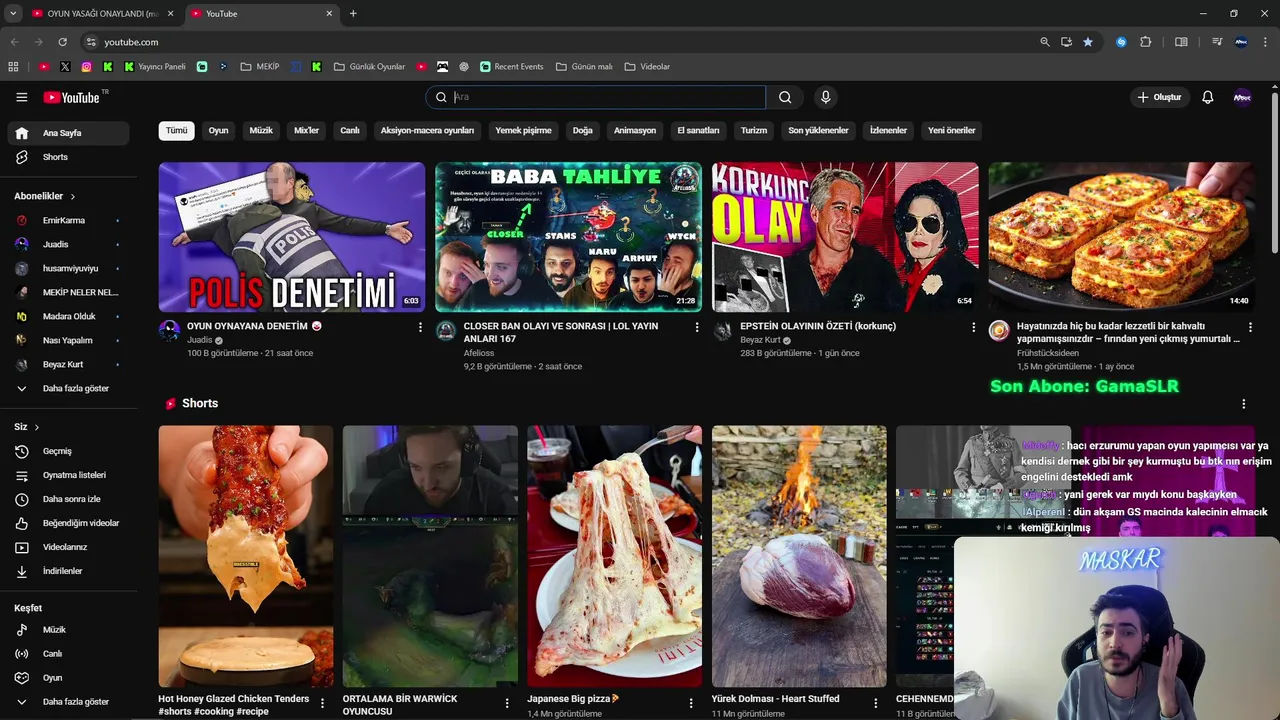Open the YouTube notifications bell

click(x=1207, y=97)
